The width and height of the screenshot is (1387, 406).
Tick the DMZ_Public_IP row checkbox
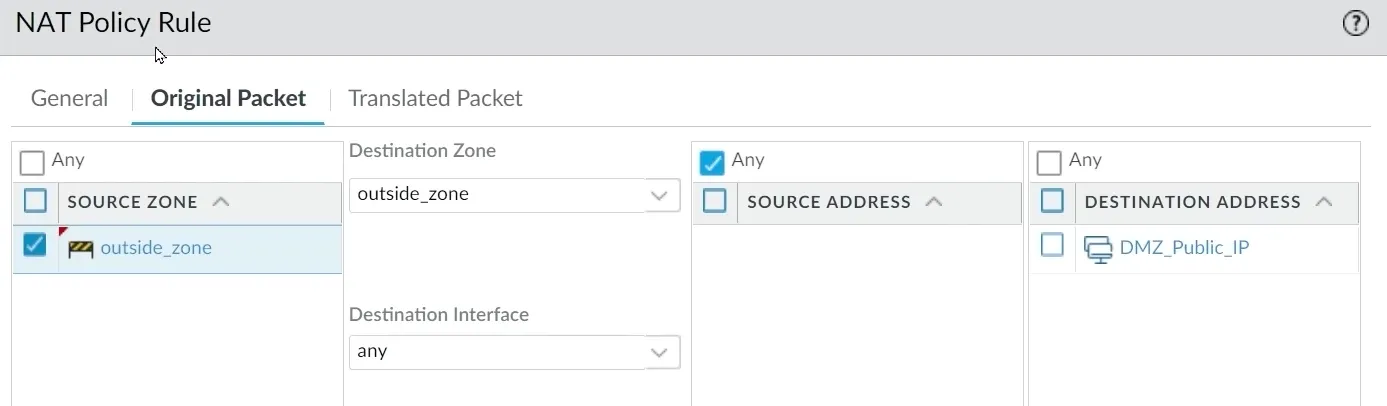pyautogui.click(x=1052, y=245)
